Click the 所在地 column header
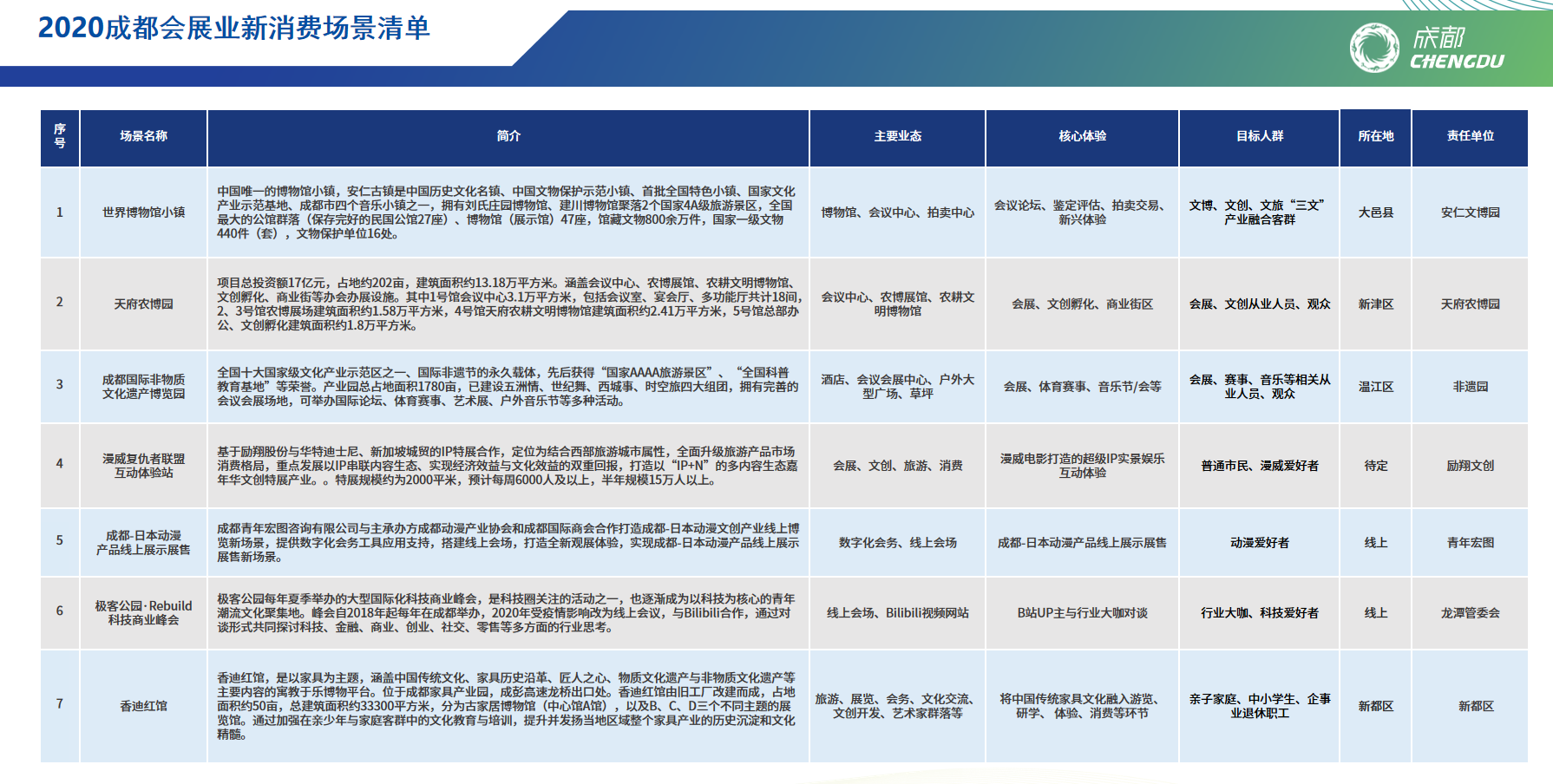 [x=1376, y=136]
